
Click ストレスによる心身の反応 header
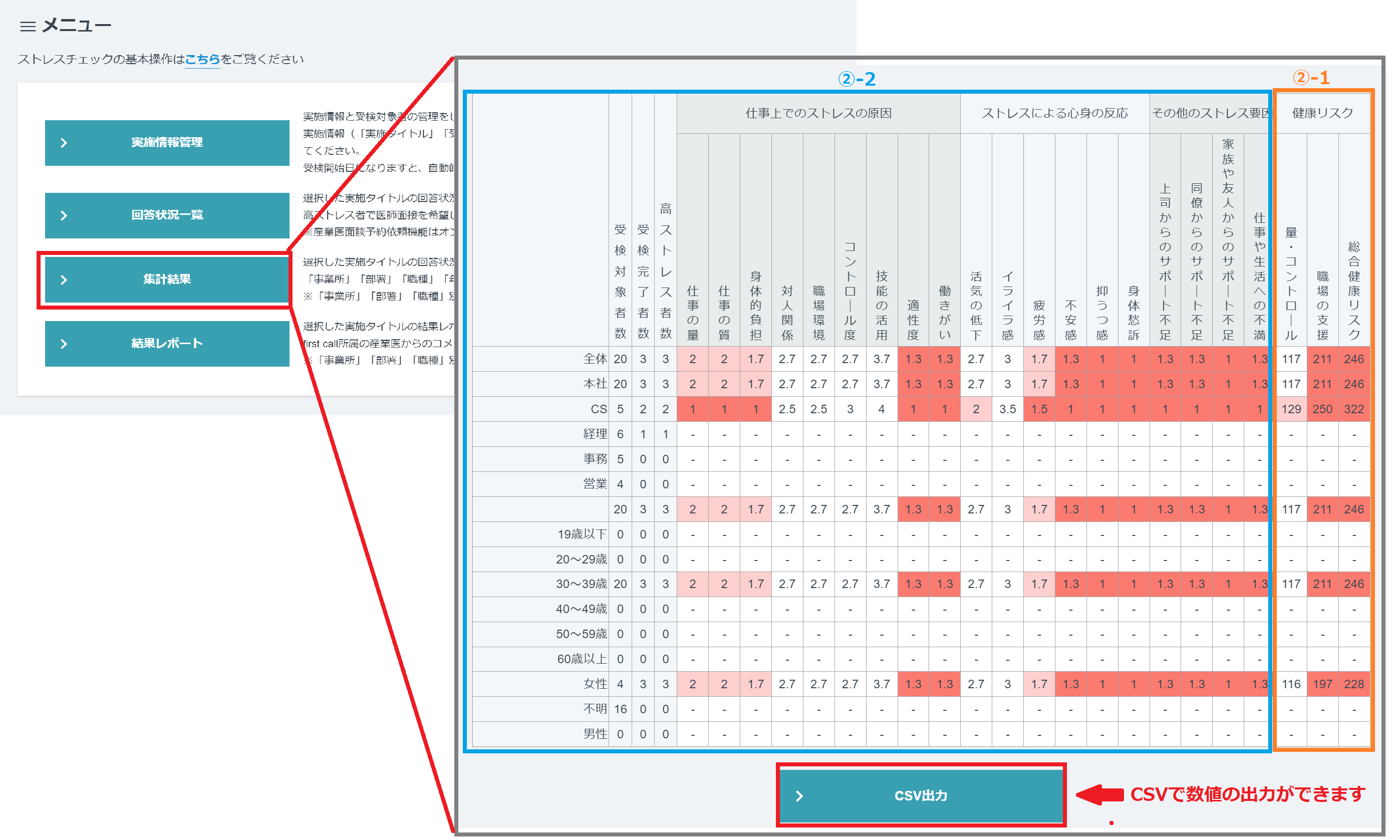[x=1054, y=113]
